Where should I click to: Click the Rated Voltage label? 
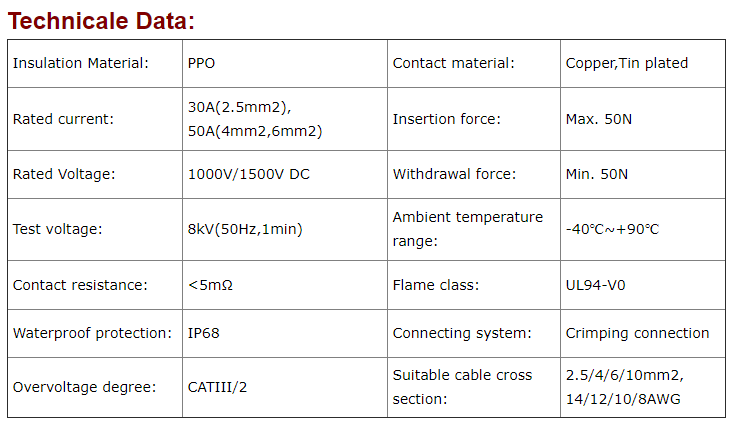[64, 174]
